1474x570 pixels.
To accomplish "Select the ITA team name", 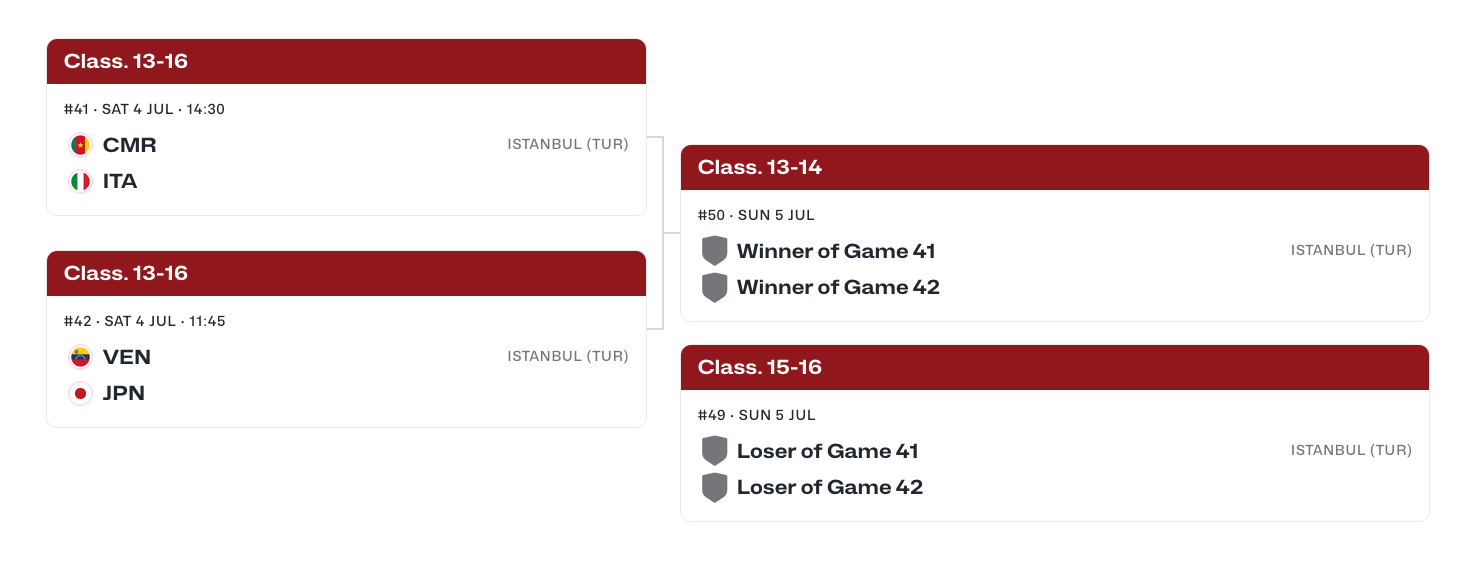I will click(120, 181).
